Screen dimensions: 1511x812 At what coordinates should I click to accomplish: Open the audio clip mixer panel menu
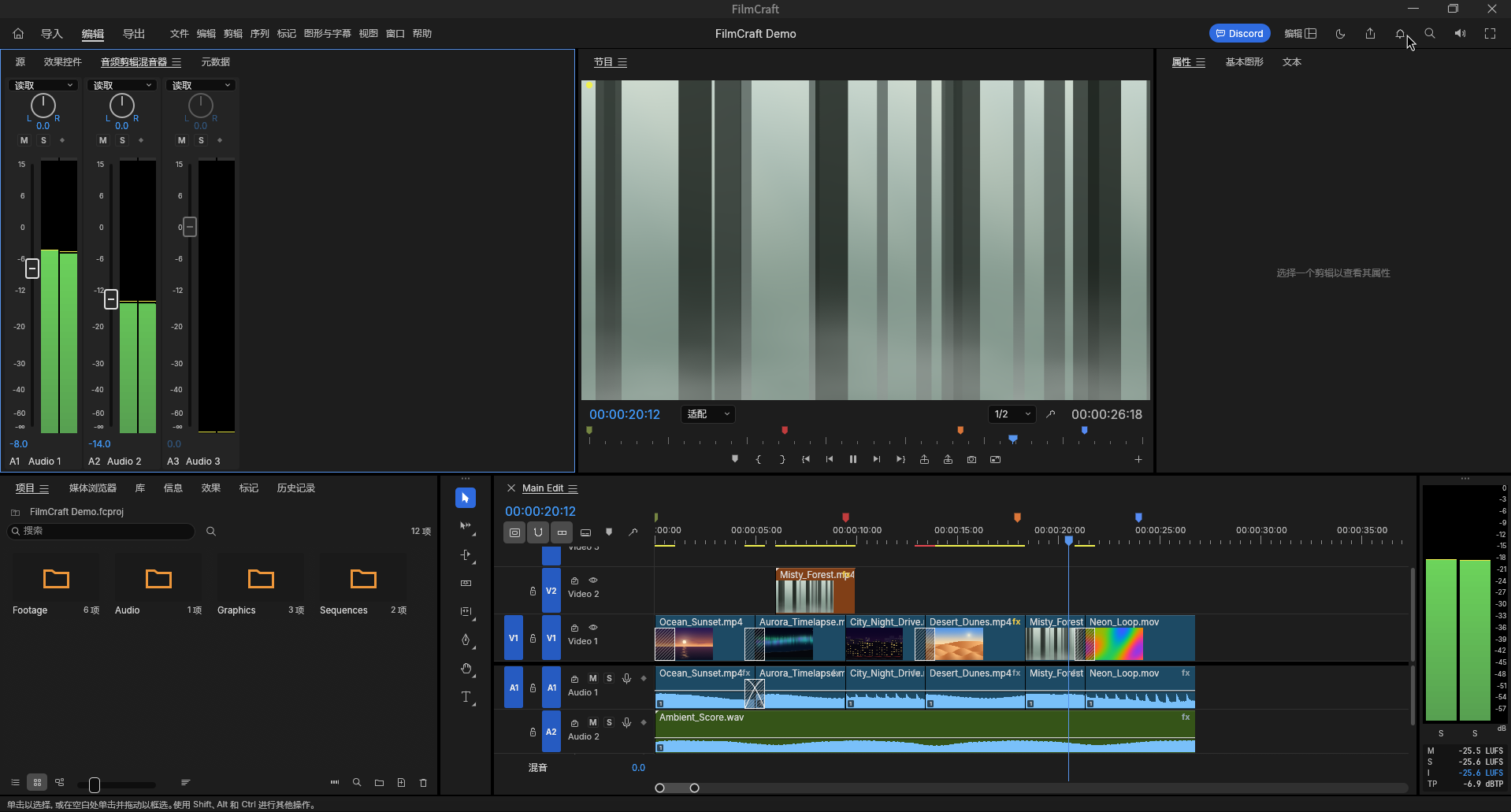coord(176,62)
